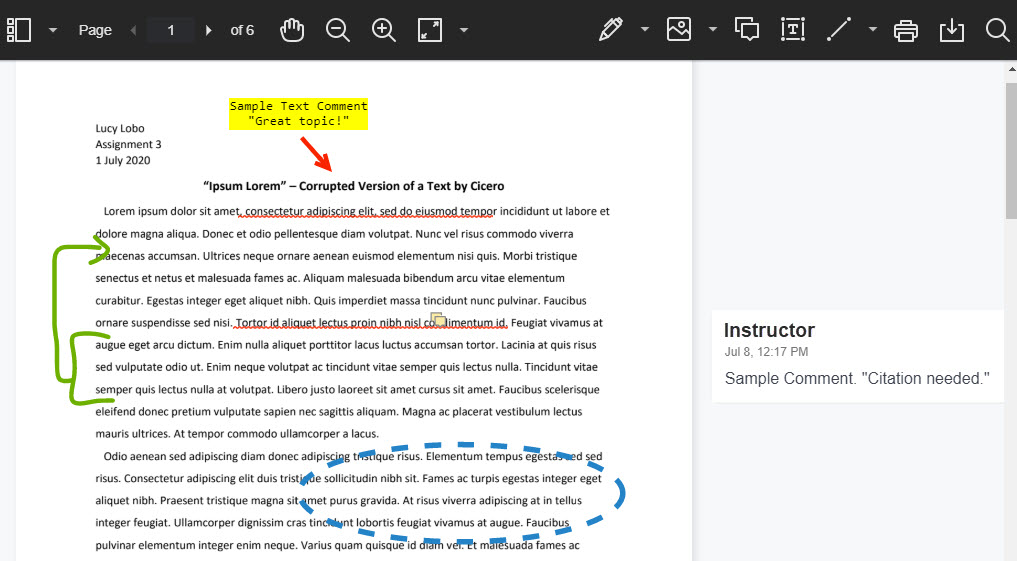Select the image stamp tool
Screen dimensions: 1017x561
coord(679,30)
